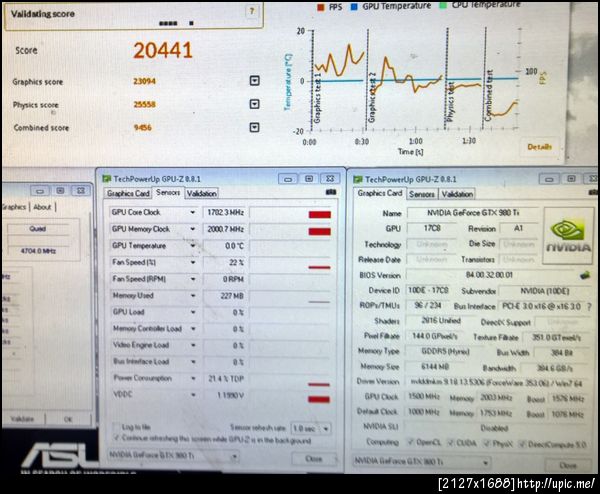Click the 4704.0 MHz value in leftmost window
This screenshot has height=494, width=600.
38,251
